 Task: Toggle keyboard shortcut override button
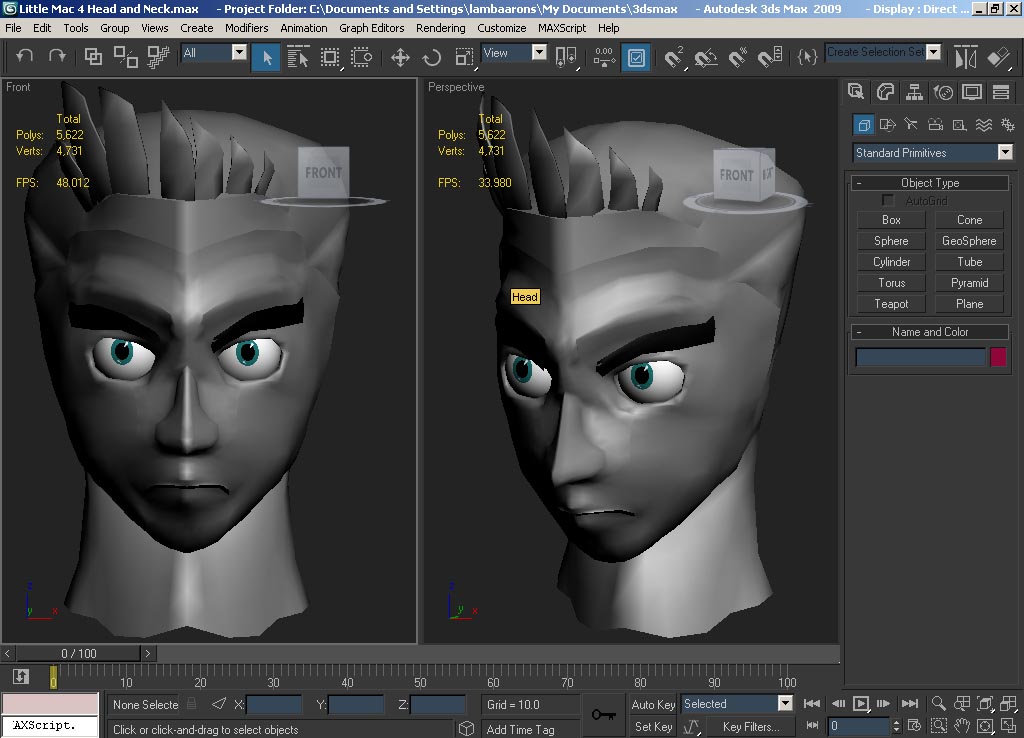pos(637,57)
